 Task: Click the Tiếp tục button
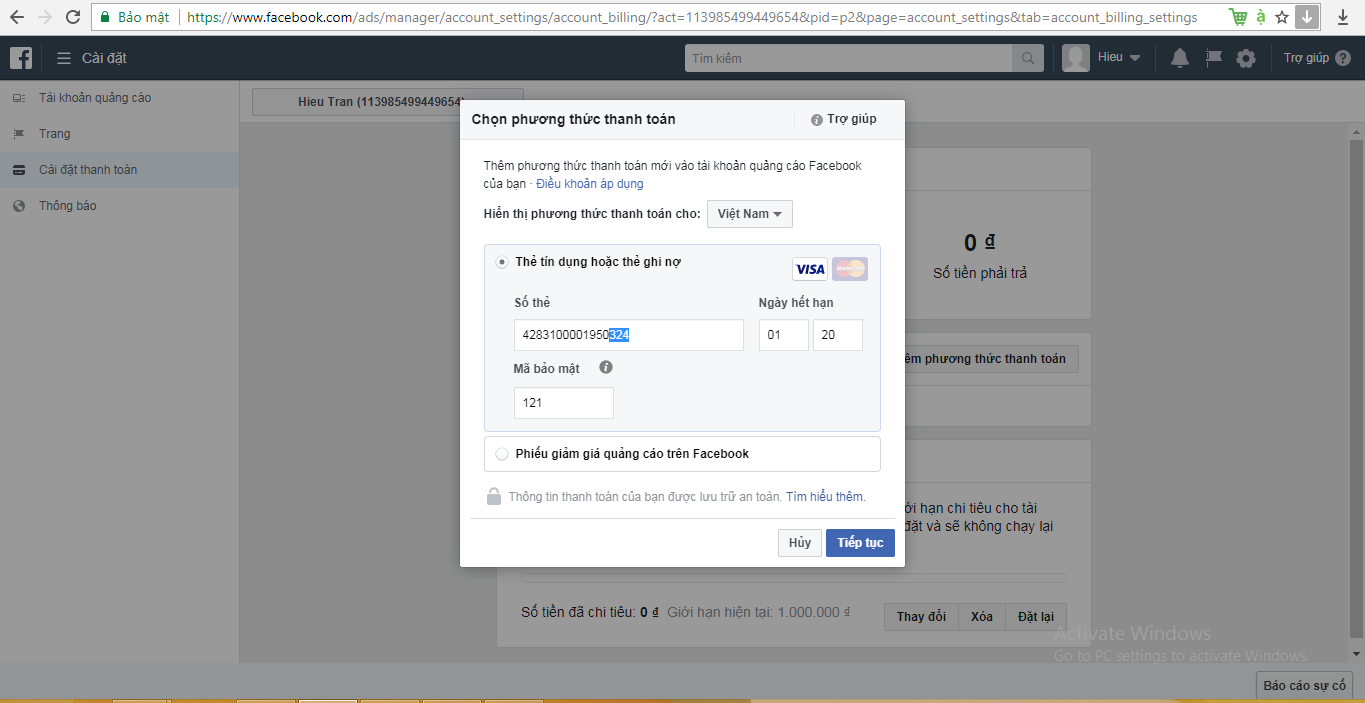pyautogui.click(x=860, y=543)
